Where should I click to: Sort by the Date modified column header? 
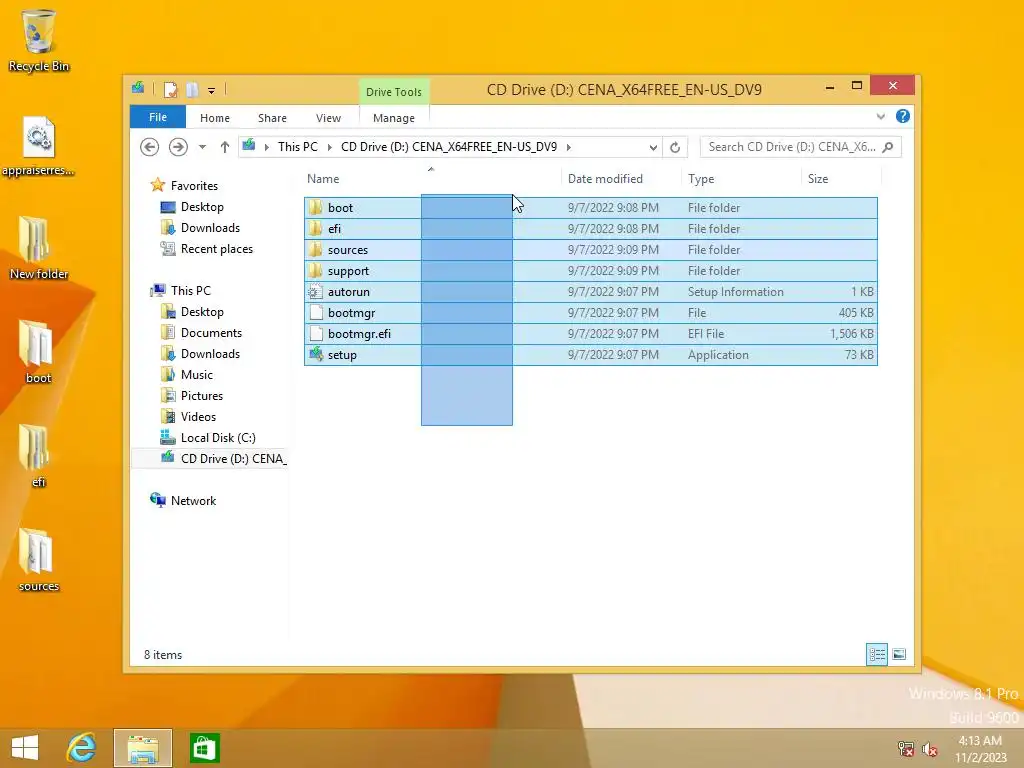coord(620,179)
